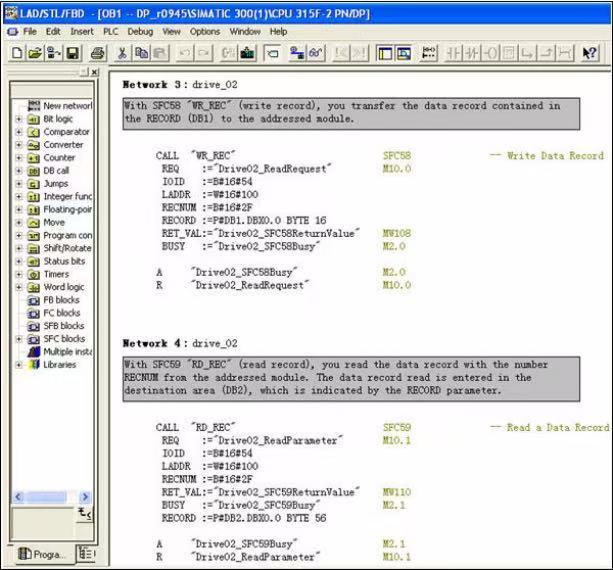
Task: Click the context Help arrow icon
Action: pyautogui.click(x=589, y=52)
